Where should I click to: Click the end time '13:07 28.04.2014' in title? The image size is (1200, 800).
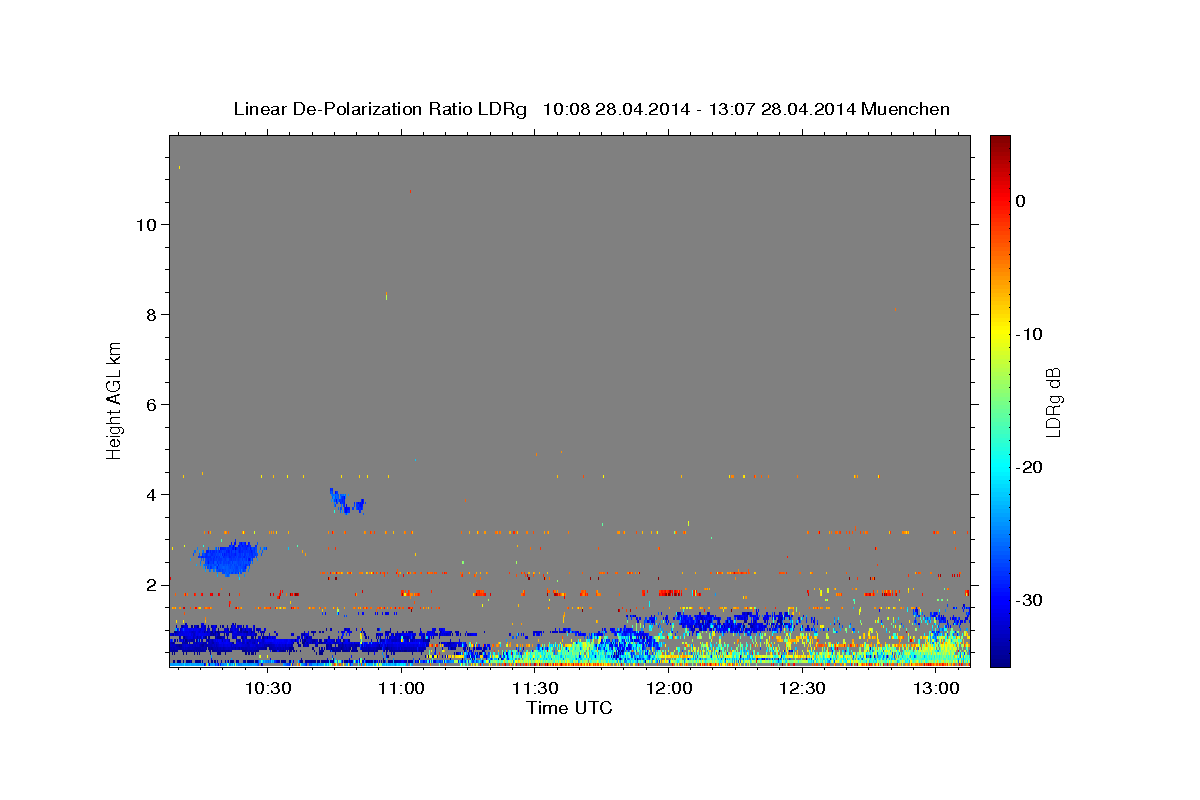coord(782,109)
